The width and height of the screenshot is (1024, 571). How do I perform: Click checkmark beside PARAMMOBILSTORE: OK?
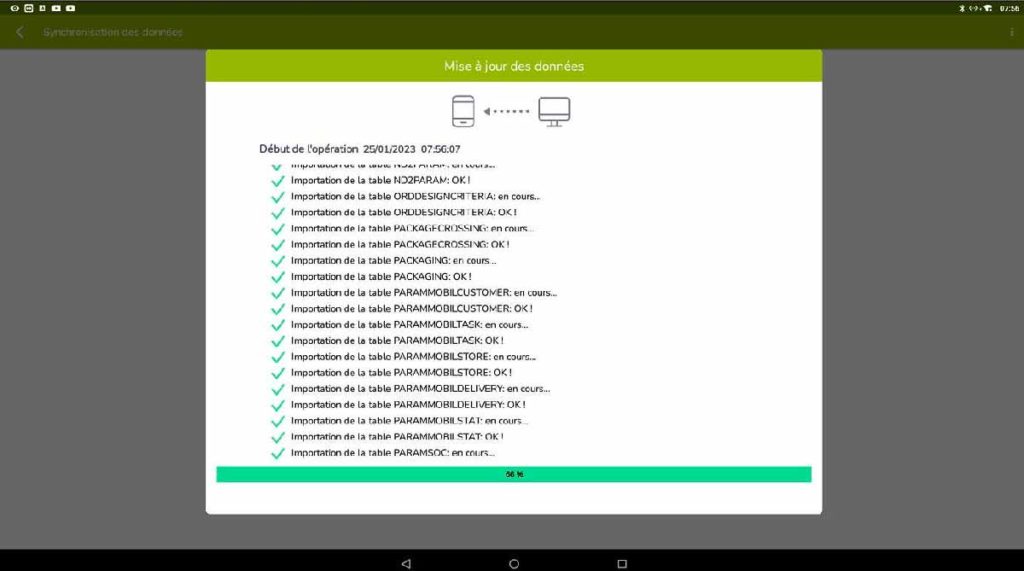click(x=278, y=373)
